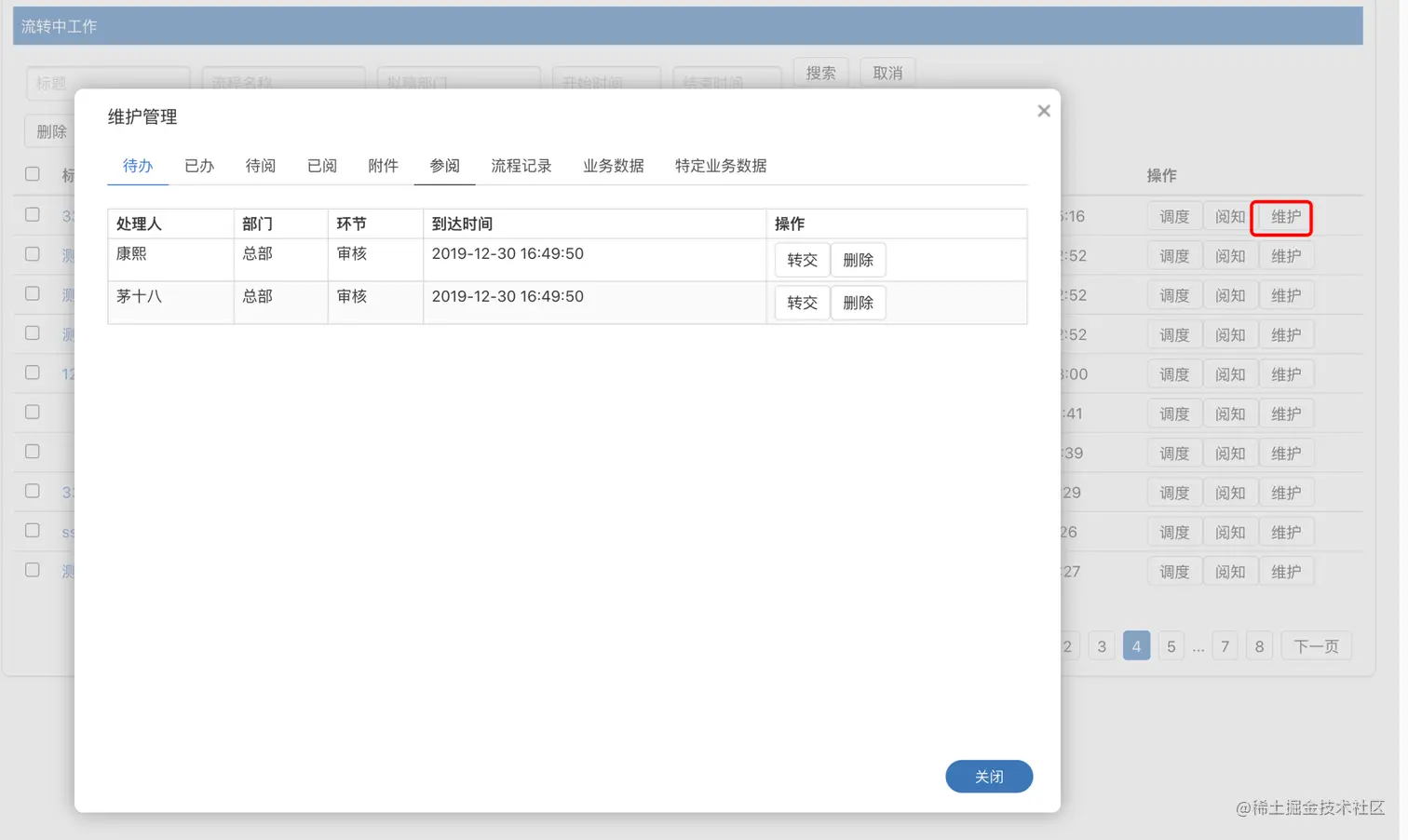Viewport: 1408px width, 840px height.
Task: Click 阅知 in the row ending :41
Action: tap(1230, 414)
